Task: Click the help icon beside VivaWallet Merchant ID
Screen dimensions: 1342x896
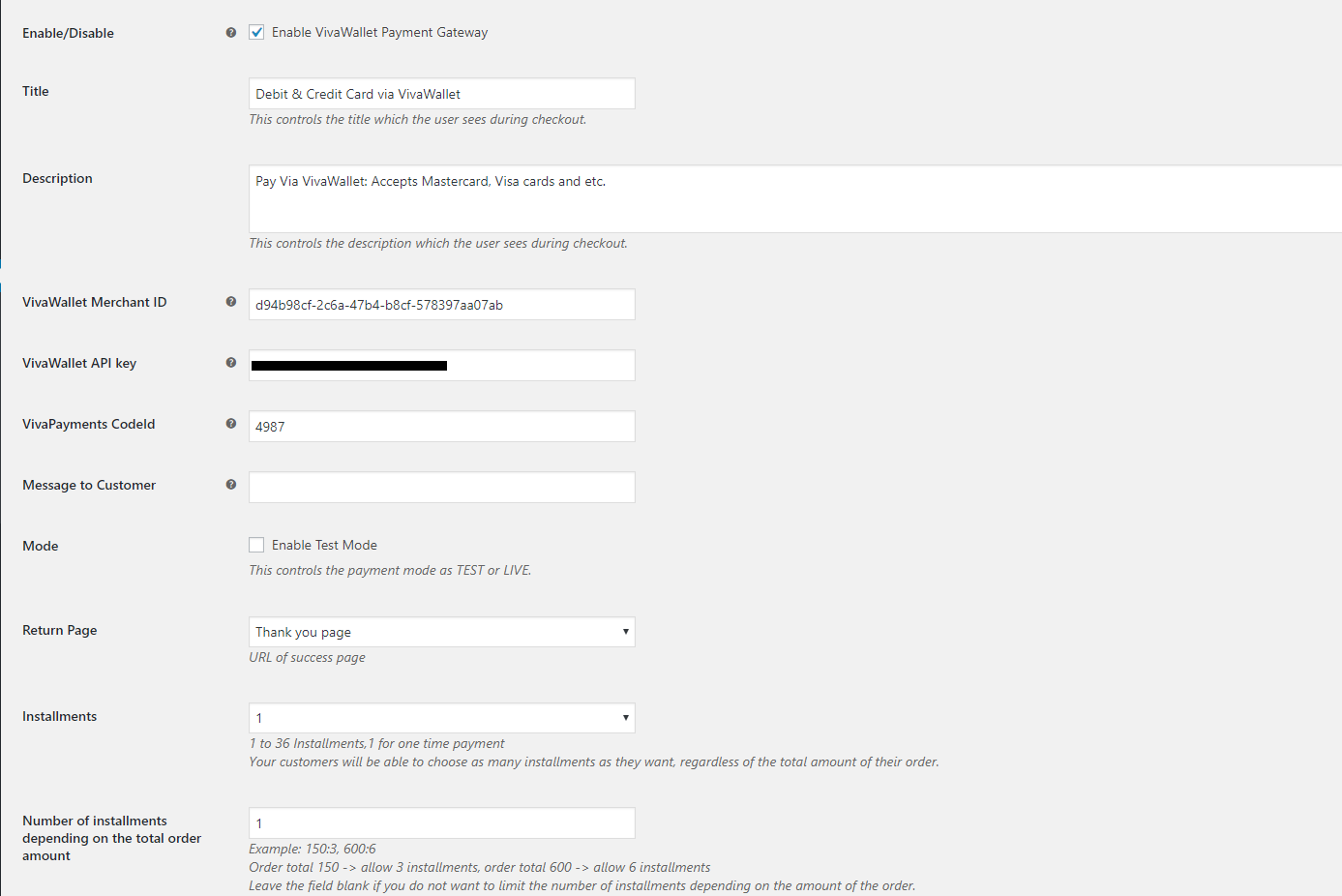Action: pos(230,301)
